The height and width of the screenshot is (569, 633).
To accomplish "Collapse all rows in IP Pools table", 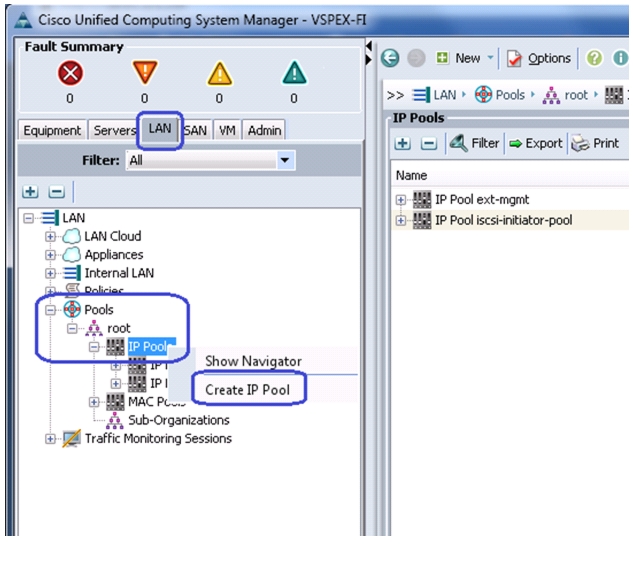I will pyautogui.click(x=429, y=143).
